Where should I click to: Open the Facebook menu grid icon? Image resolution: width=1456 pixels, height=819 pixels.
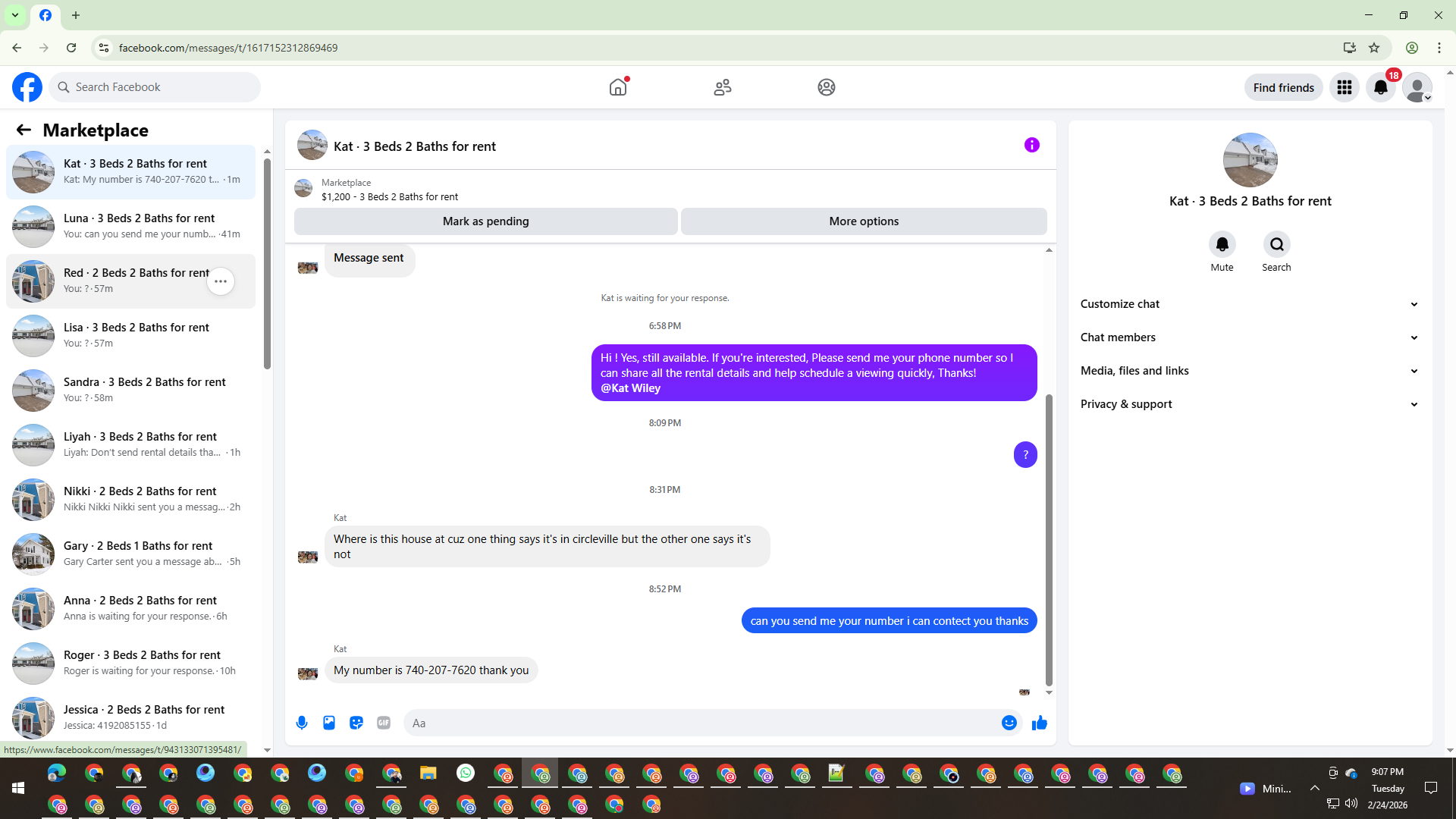[x=1344, y=87]
